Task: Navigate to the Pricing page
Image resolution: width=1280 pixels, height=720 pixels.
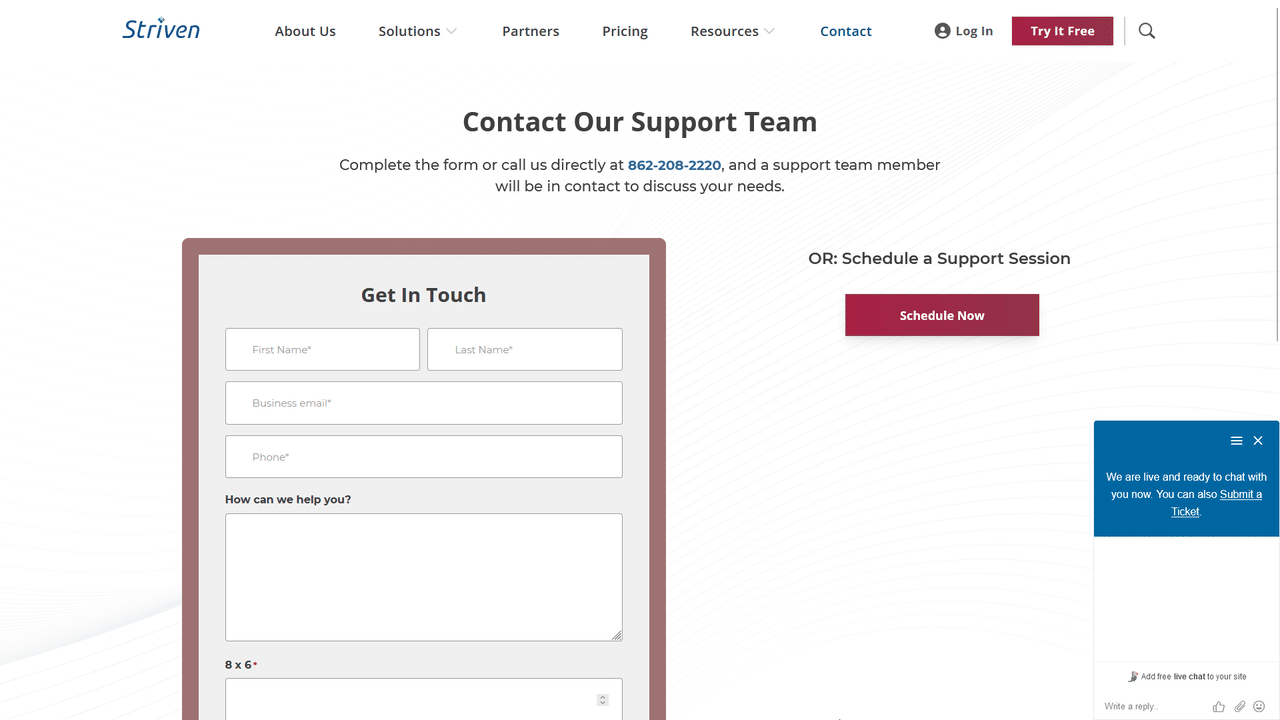Action: 624,31
